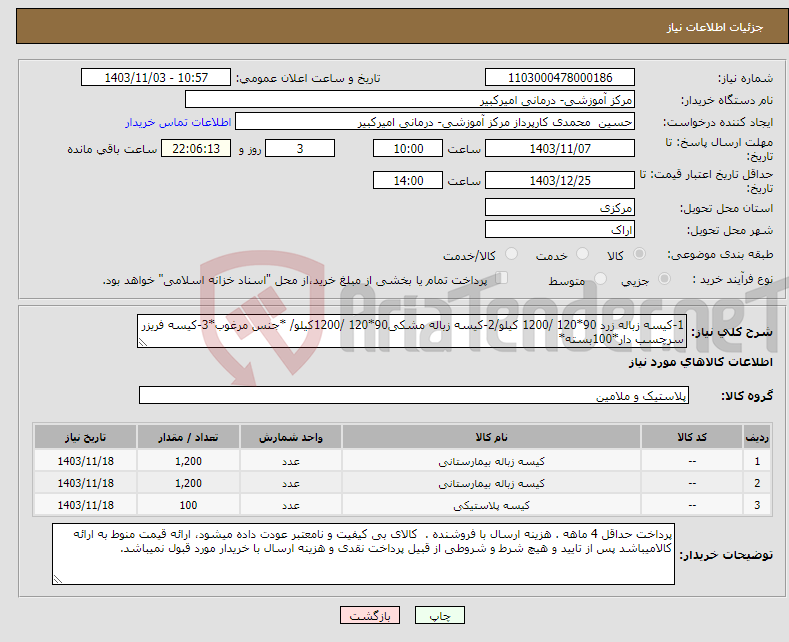Click the delivery city field اراک
This screenshot has width=789, height=642.
(x=560, y=229)
